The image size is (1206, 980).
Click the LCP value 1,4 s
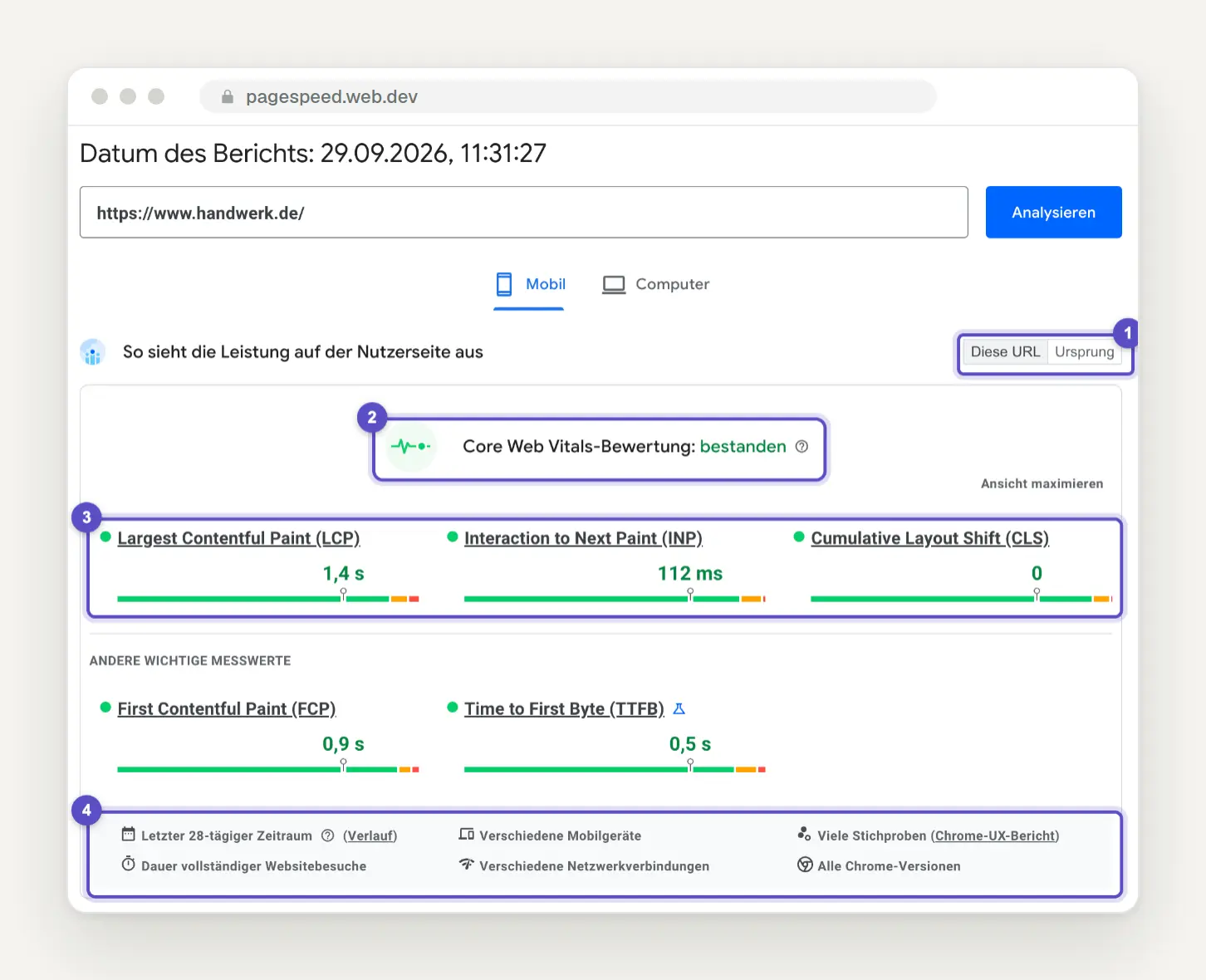pyautogui.click(x=344, y=574)
